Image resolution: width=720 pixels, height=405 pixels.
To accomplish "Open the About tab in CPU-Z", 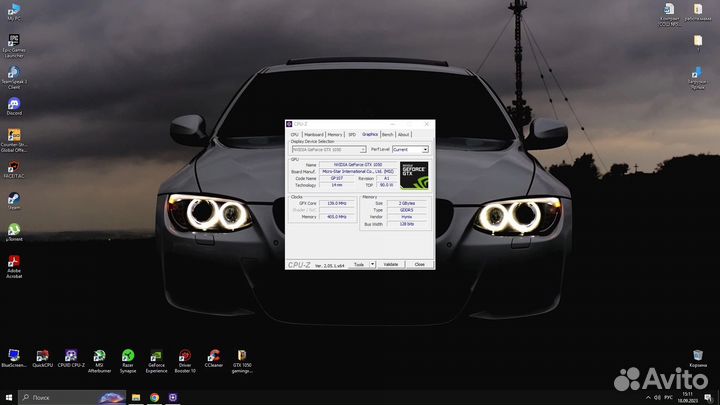I will (403, 135).
